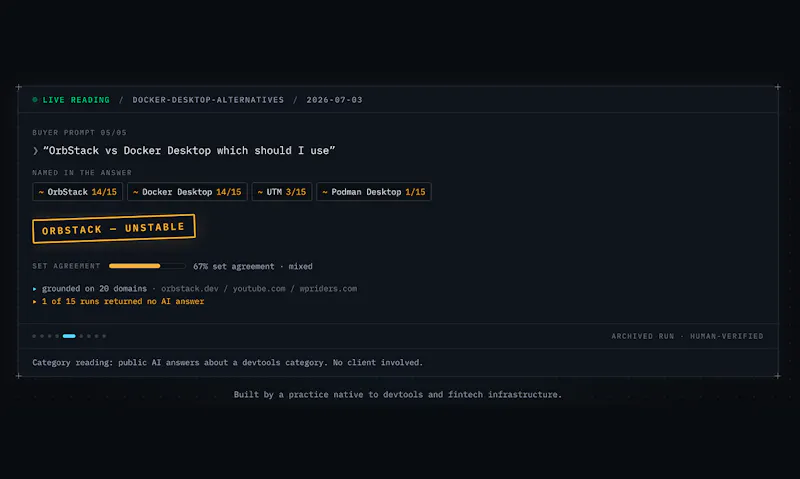
Task: Click the set agreement progress bar
Action: (147, 266)
